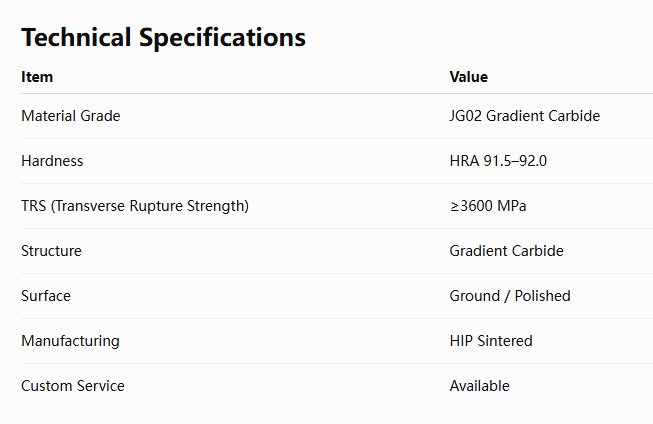The height and width of the screenshot is (424, 653).
Task: Click Gradient Carbide in Structure row
Action: coord(506,251)
